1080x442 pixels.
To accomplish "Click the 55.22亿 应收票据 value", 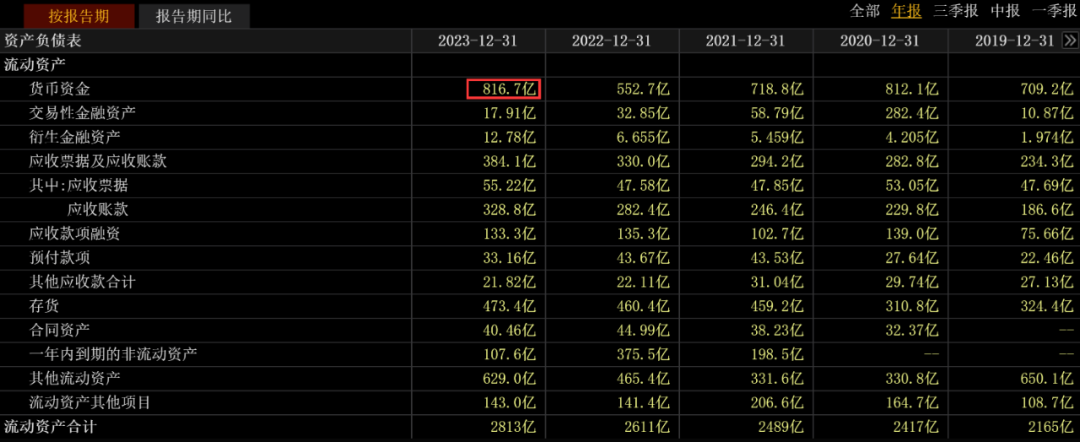I will [x=508, y=186].
